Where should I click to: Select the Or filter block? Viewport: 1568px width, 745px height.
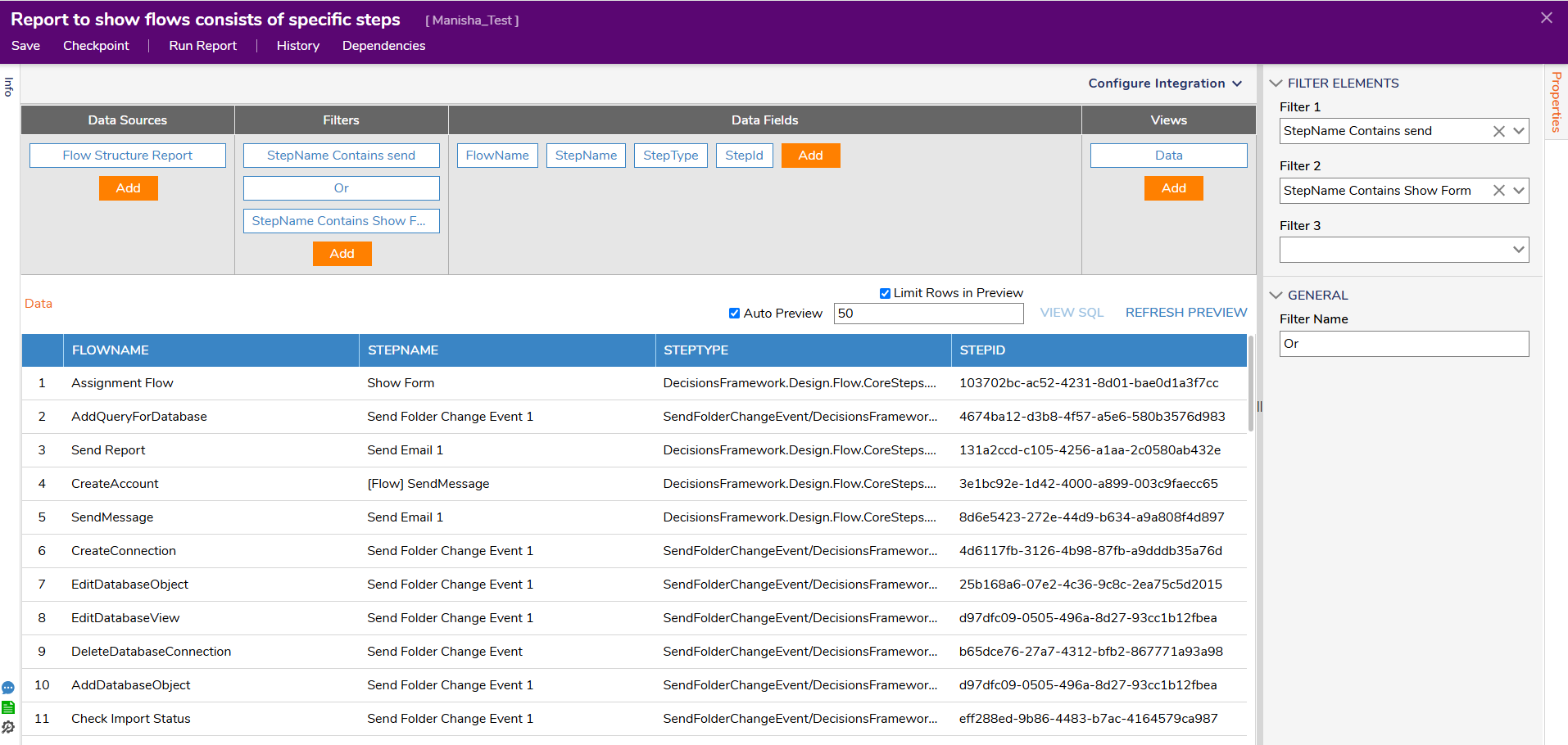tap(342, 188)
